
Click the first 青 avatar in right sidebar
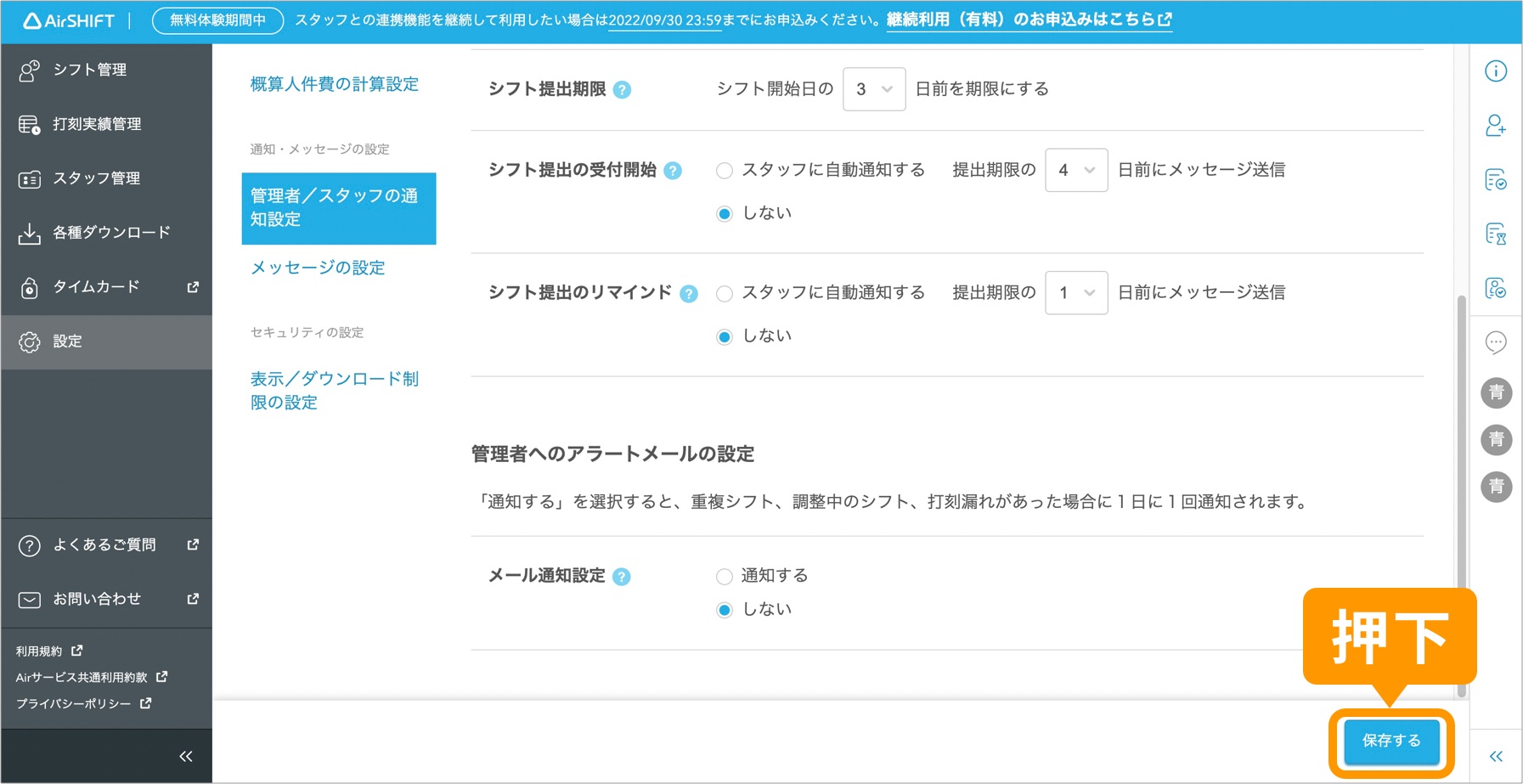point(1496,392)
